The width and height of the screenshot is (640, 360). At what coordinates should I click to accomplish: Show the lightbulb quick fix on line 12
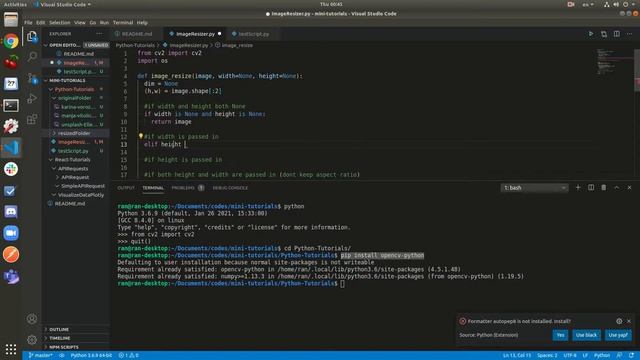141,136
